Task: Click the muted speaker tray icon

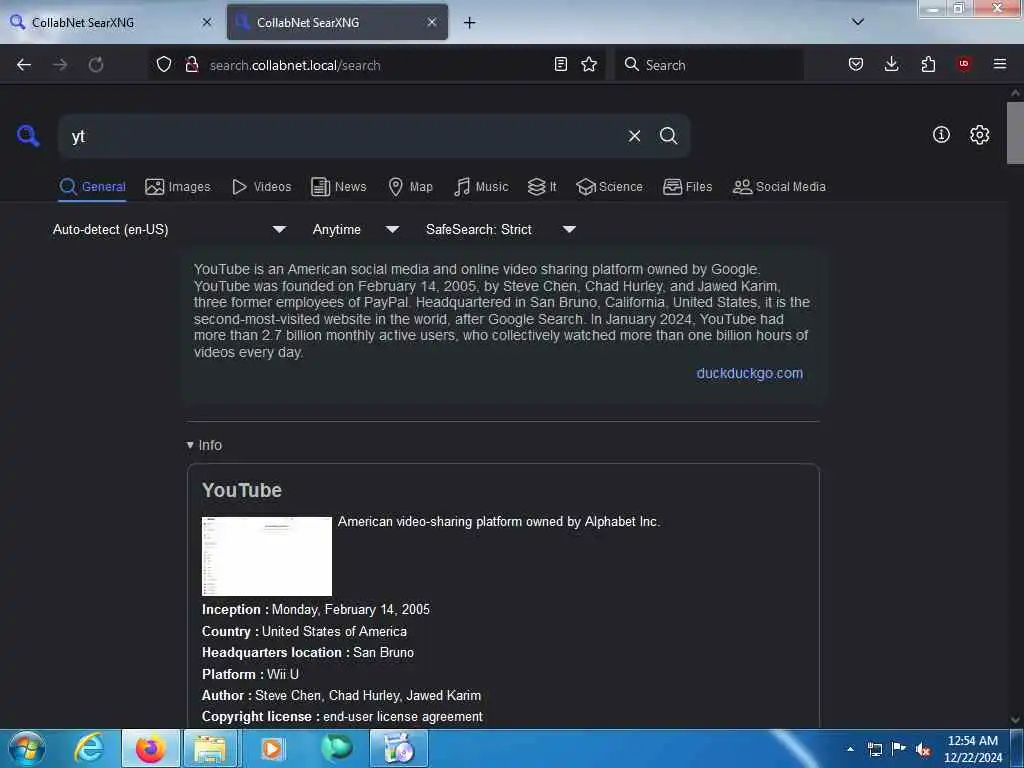Action: (923, 749)
